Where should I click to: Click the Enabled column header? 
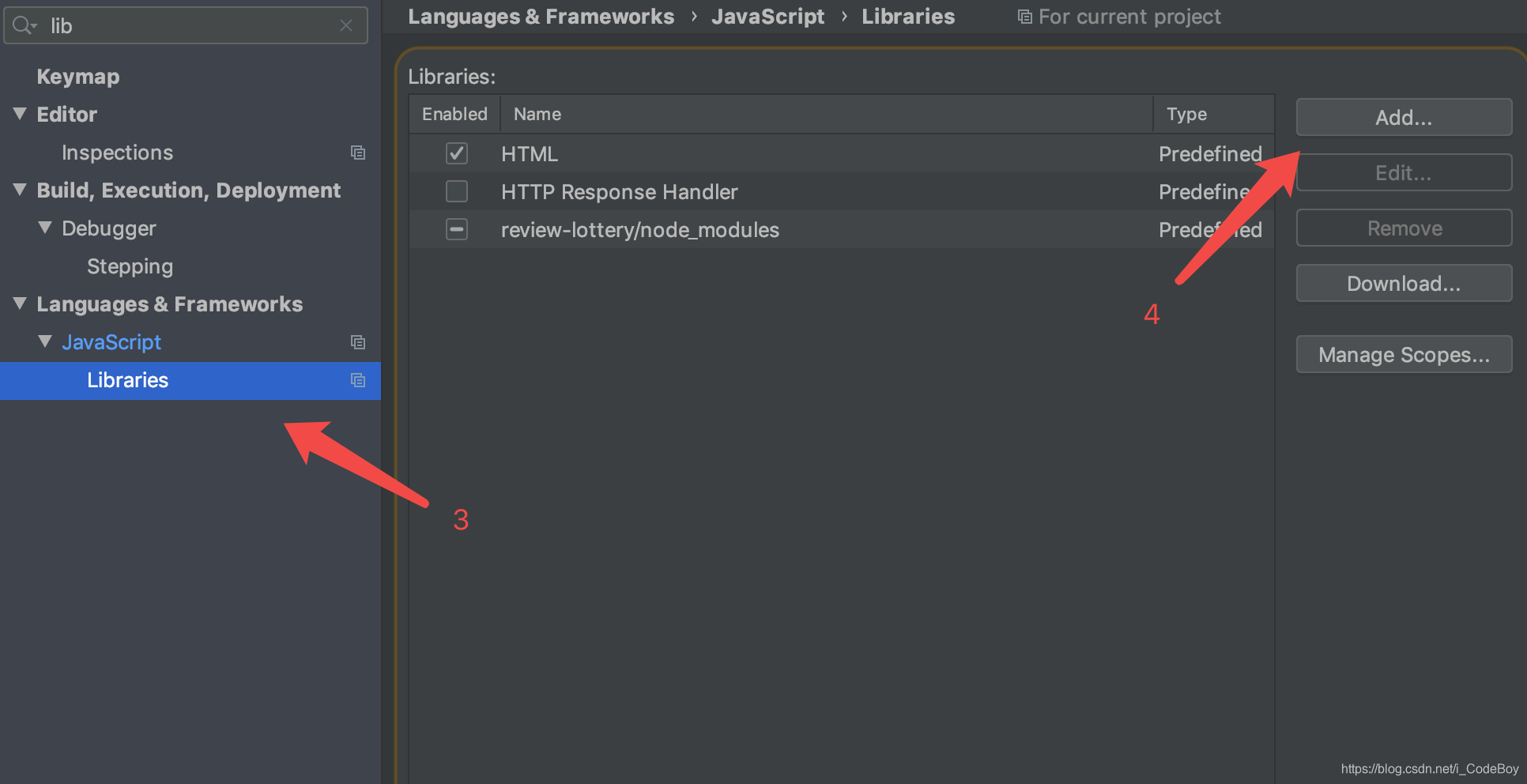(454, 115)
